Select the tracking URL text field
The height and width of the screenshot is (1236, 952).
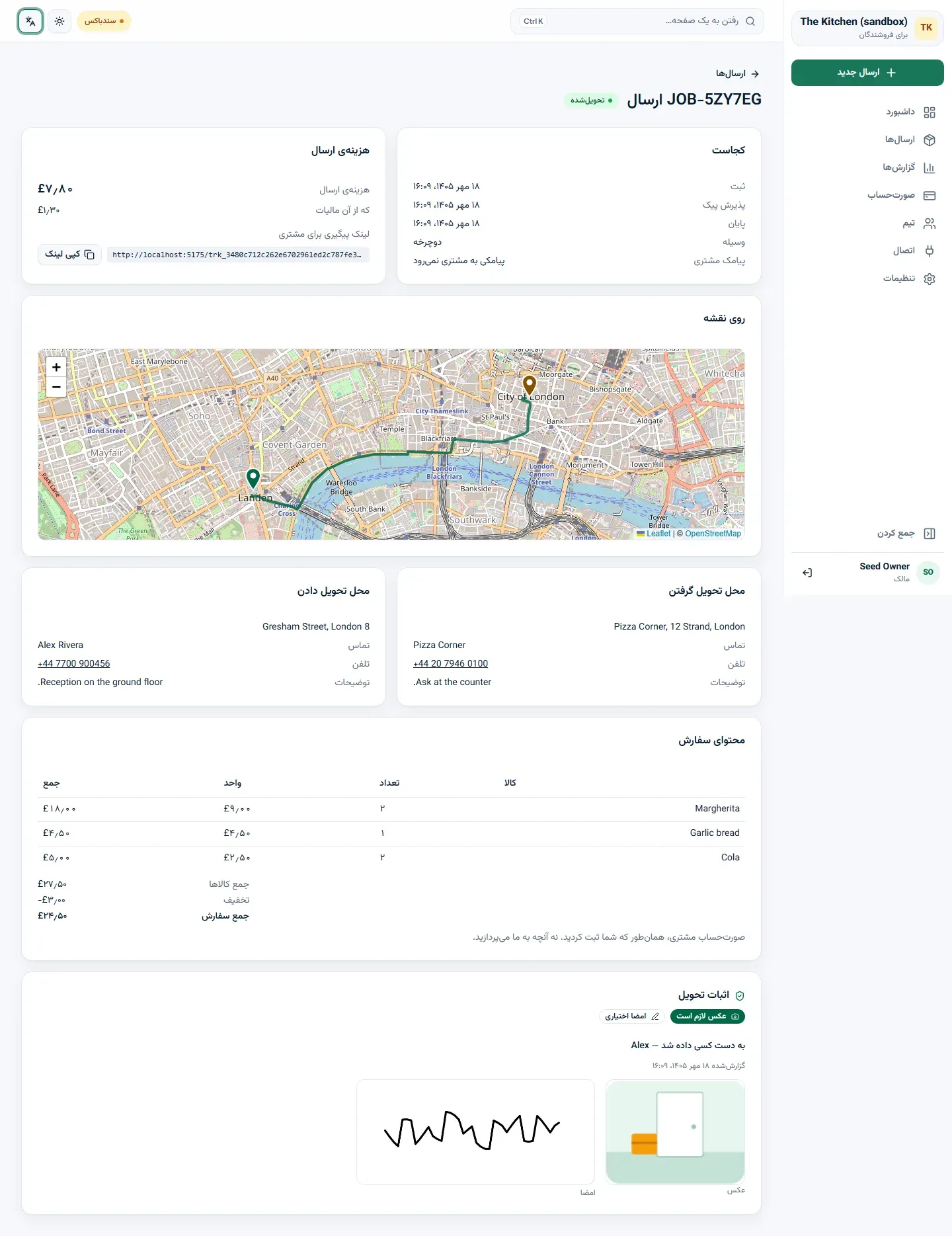pos(238,255)
